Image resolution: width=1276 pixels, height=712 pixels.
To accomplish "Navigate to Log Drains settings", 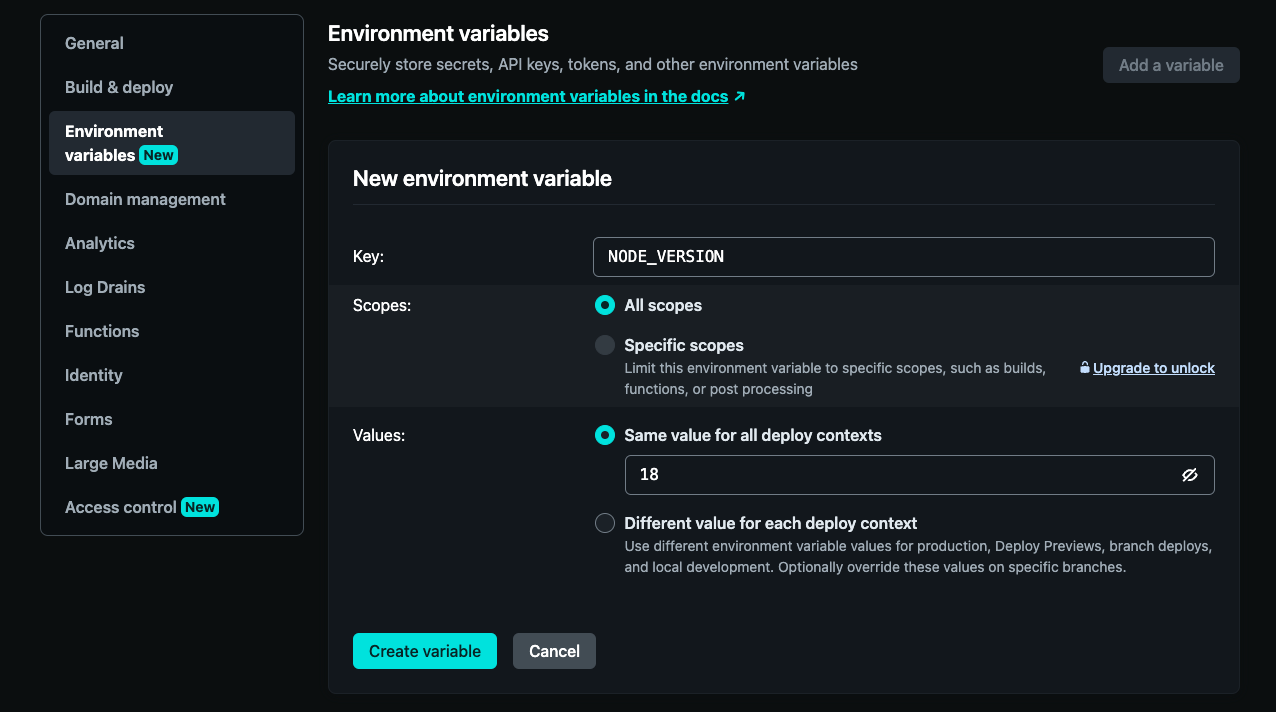I will (104, 287).
